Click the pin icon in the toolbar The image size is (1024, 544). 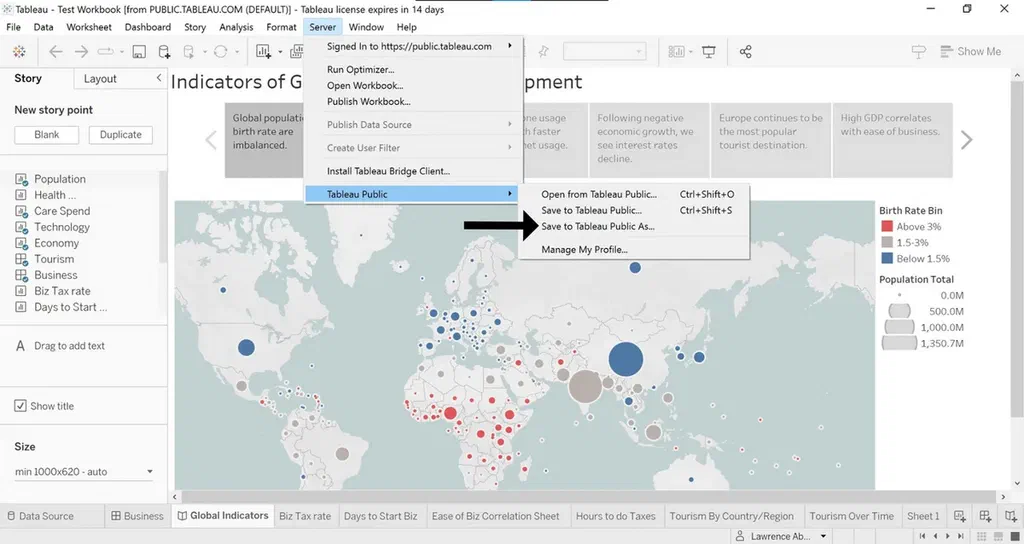[543, 52]
